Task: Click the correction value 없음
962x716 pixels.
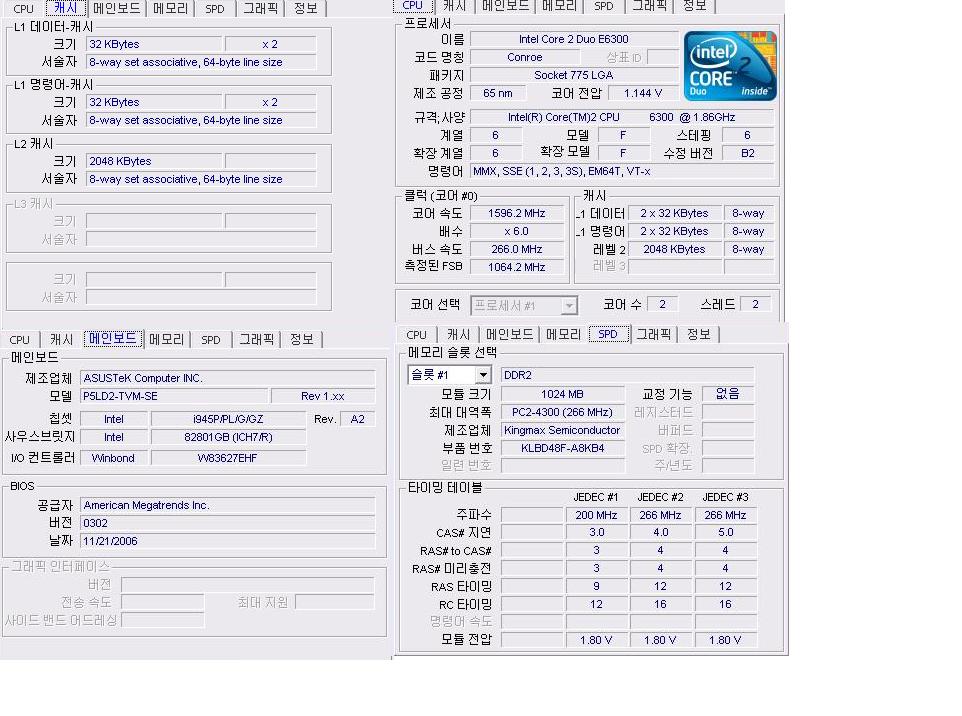Action: (728, 393)
